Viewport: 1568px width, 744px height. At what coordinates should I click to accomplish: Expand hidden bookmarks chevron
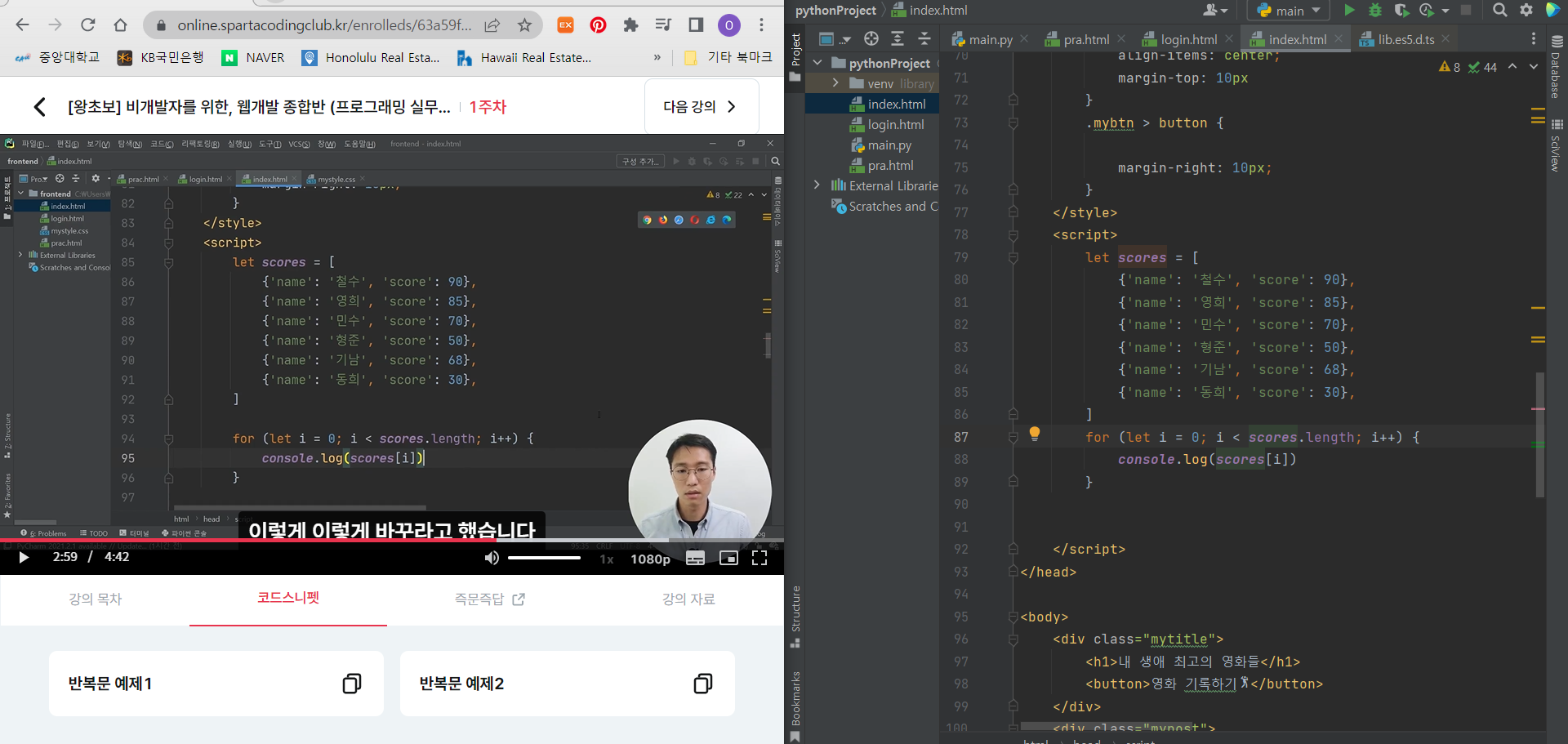tap(657, 58)
